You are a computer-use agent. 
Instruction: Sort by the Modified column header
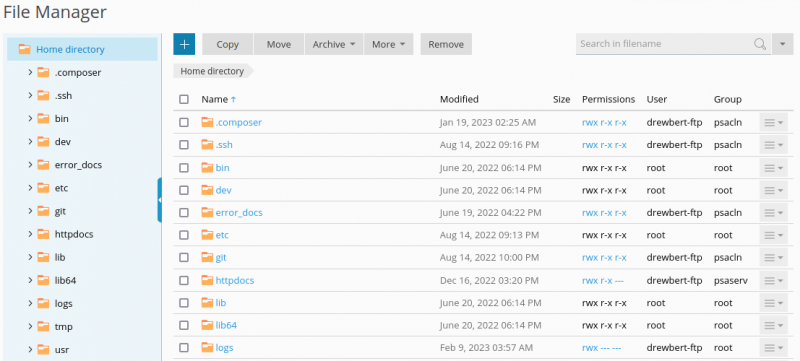(459, 99)
